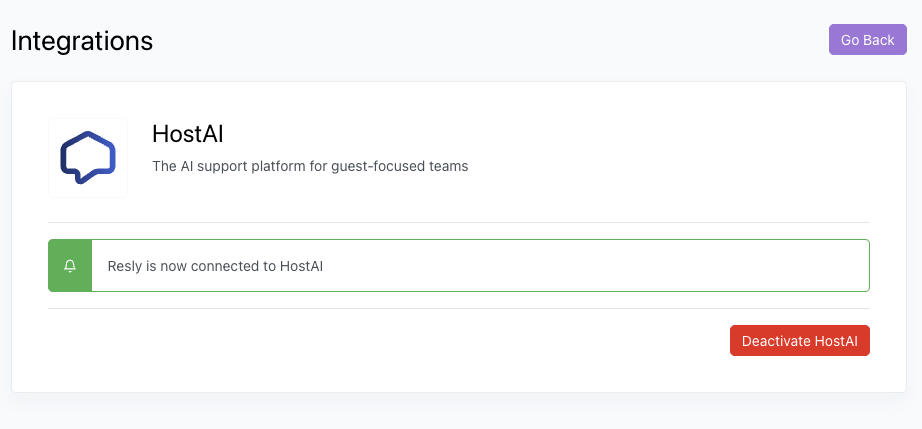Select the Integrations page heading
This screenshot has height=429, width=922.
pos(82,41)
